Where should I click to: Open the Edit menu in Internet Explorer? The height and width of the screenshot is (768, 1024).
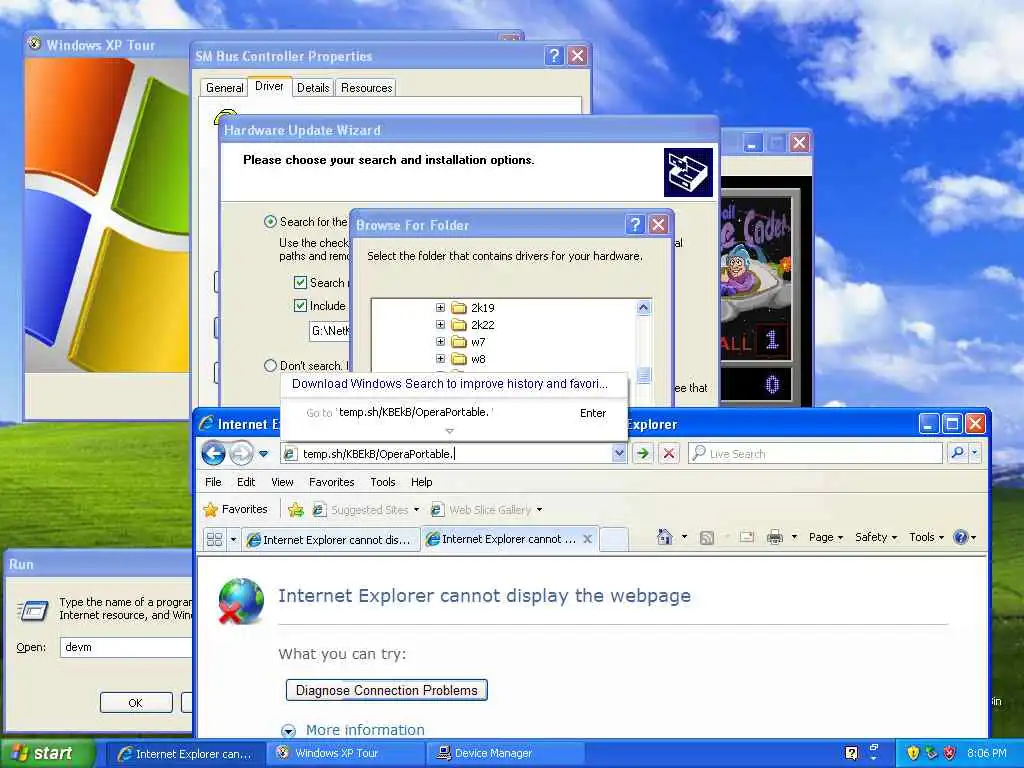[246, 482]
